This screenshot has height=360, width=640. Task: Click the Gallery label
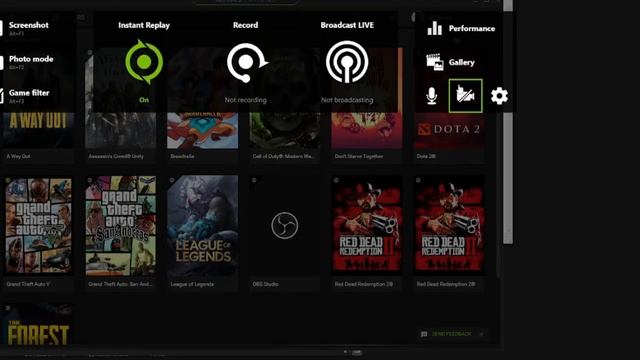(462, 62)
